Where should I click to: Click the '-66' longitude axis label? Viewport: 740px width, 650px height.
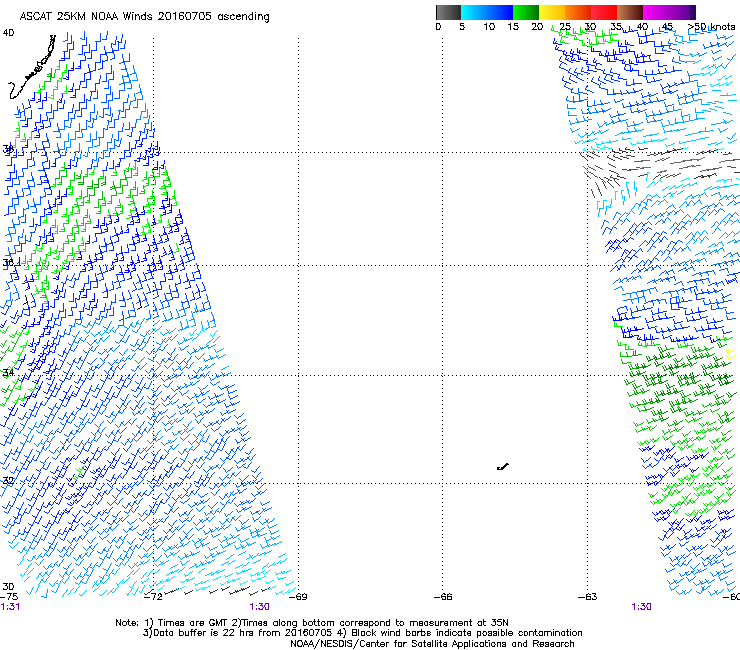[x=443, y=597]
